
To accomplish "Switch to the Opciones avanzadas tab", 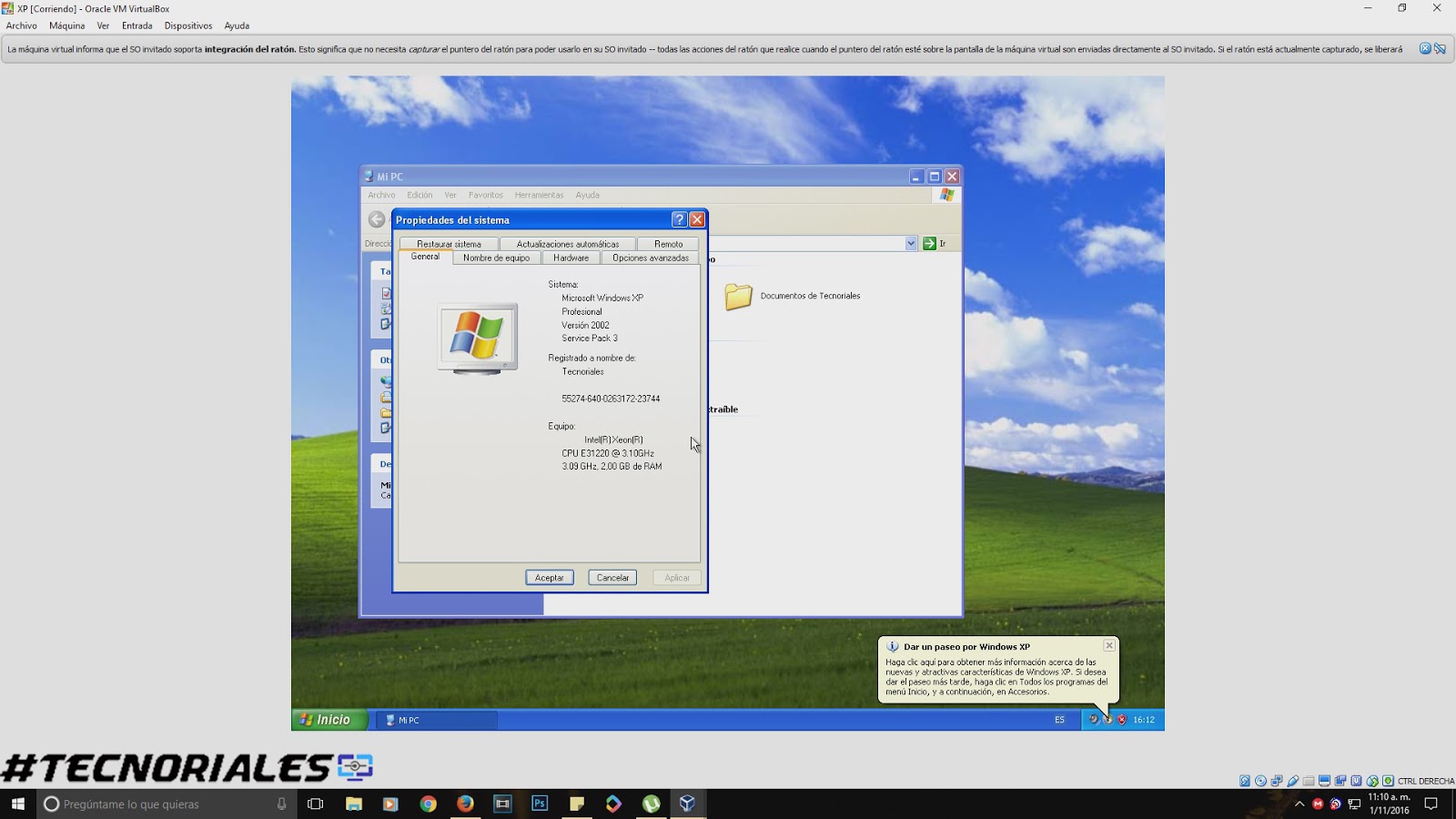I will (x=651, y=258).
